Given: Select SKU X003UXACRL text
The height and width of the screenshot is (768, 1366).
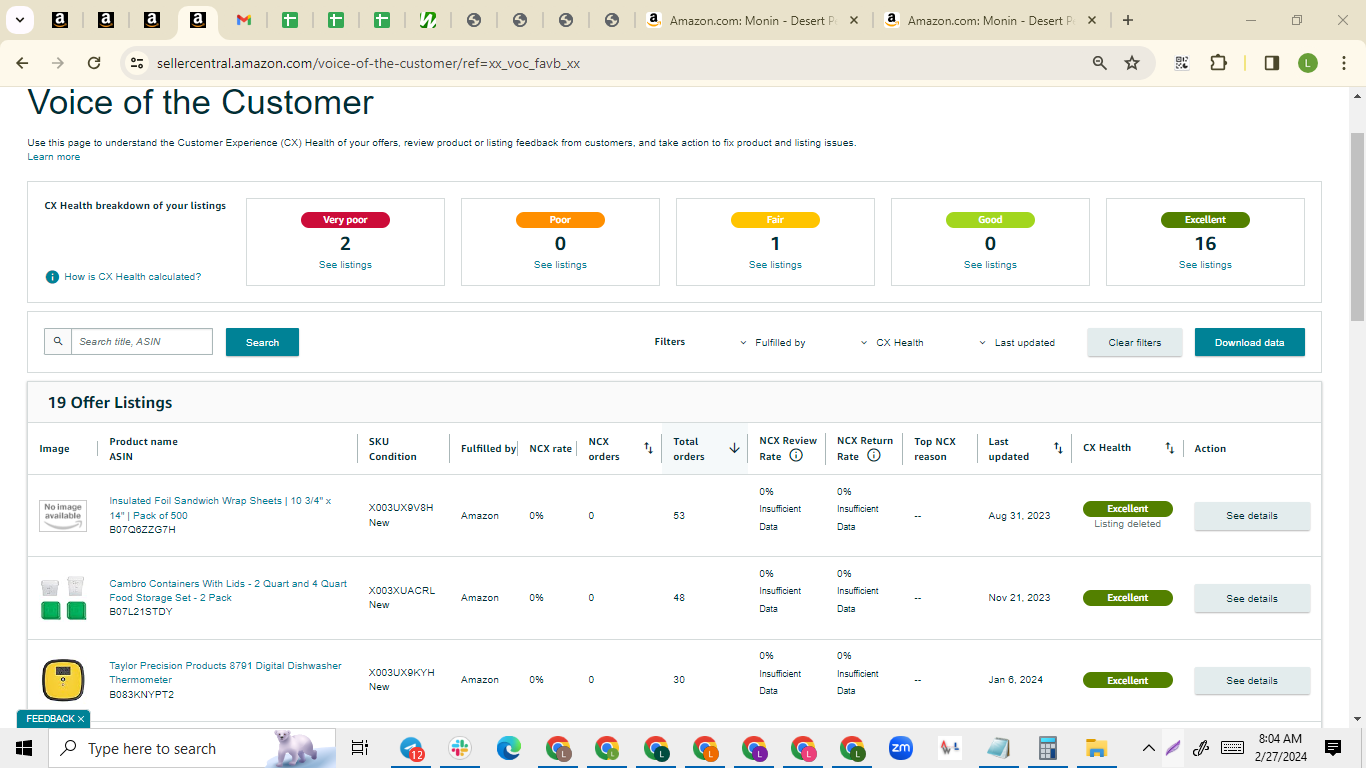Looking at the screenshot, I should 402,591.
